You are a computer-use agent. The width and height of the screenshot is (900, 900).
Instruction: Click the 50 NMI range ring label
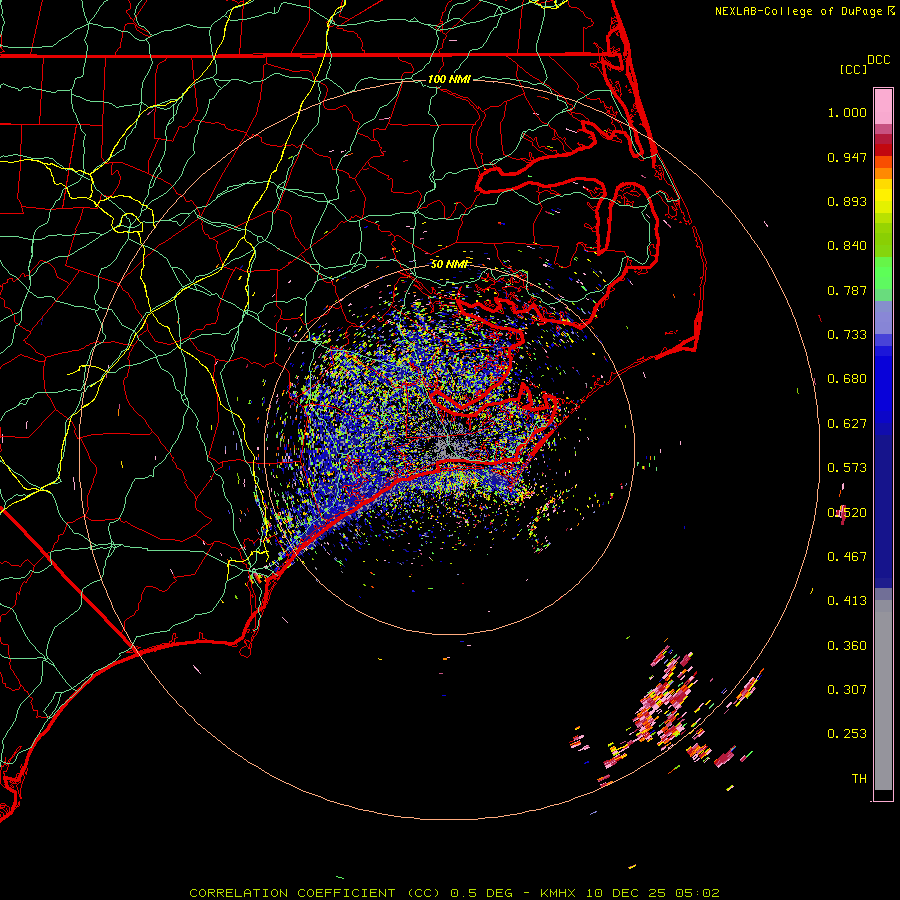pos(449,264)
